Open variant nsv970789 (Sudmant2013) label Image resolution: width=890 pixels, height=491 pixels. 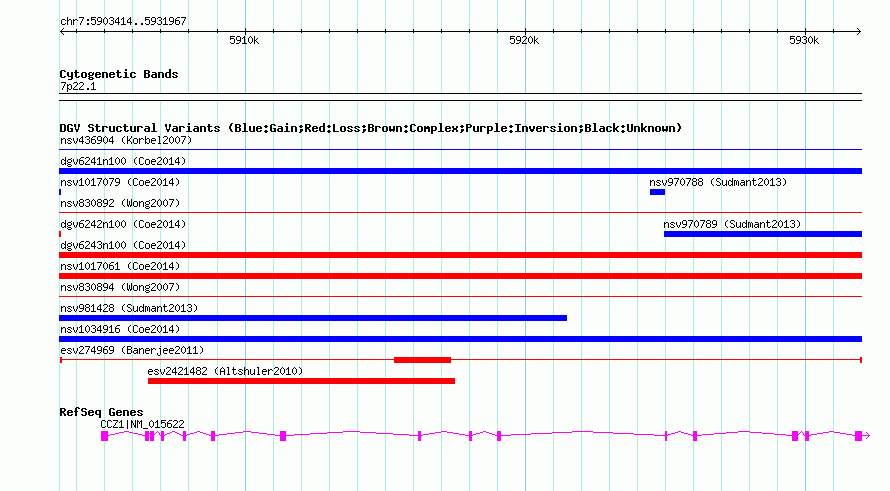pos(732,224)
